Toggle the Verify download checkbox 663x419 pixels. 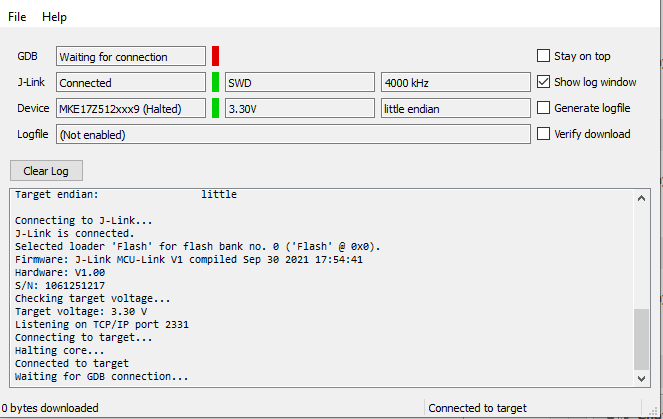[544, 134]
